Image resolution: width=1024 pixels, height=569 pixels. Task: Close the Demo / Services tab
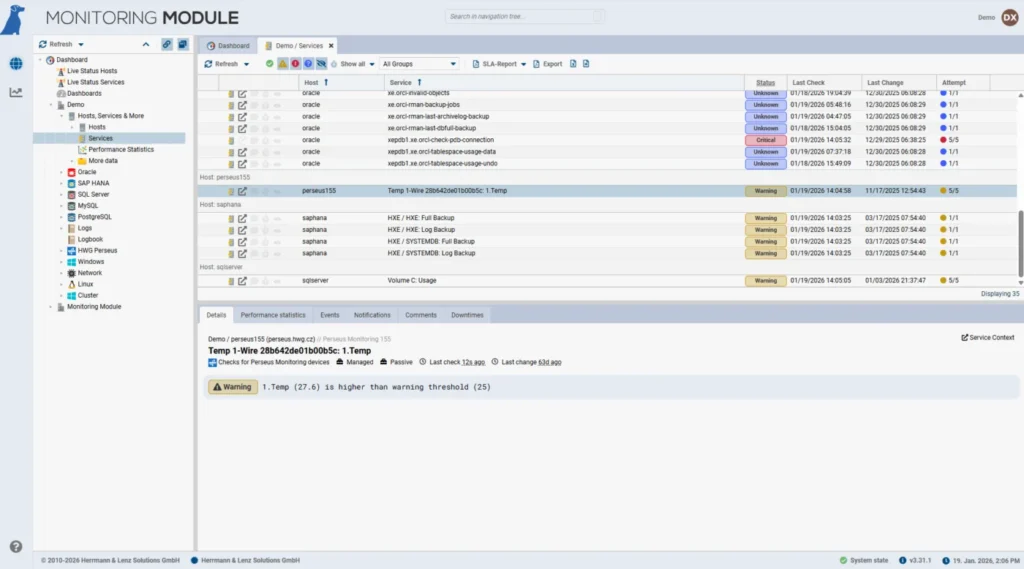331,46
